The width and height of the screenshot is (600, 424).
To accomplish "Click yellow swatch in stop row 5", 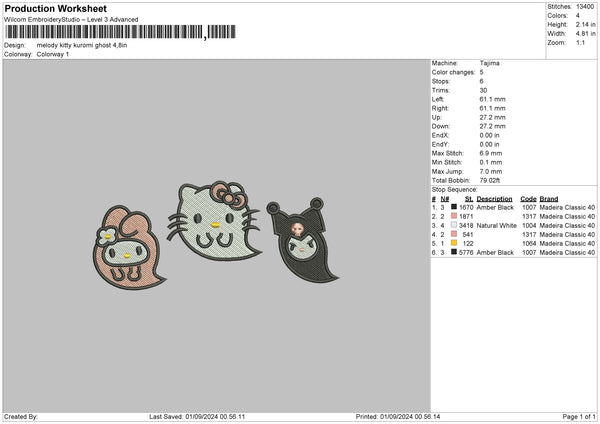I will (454, 243).
